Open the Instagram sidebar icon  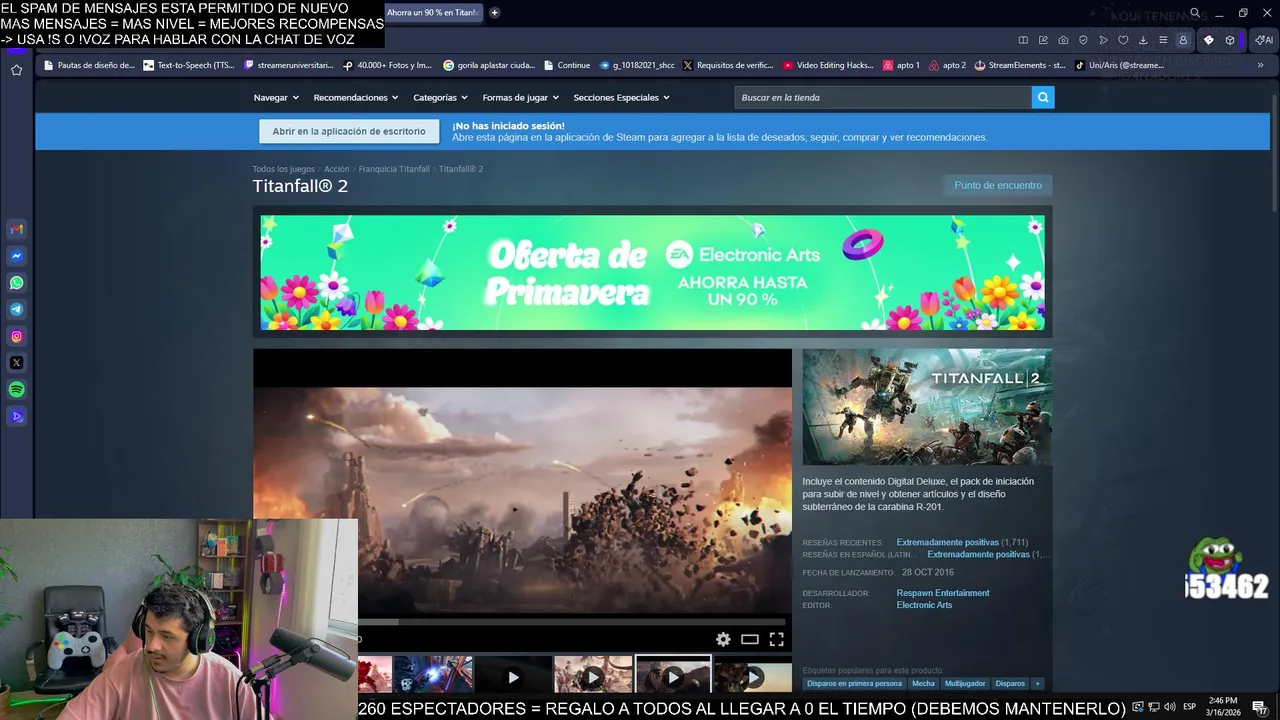[x=16, y=337]
